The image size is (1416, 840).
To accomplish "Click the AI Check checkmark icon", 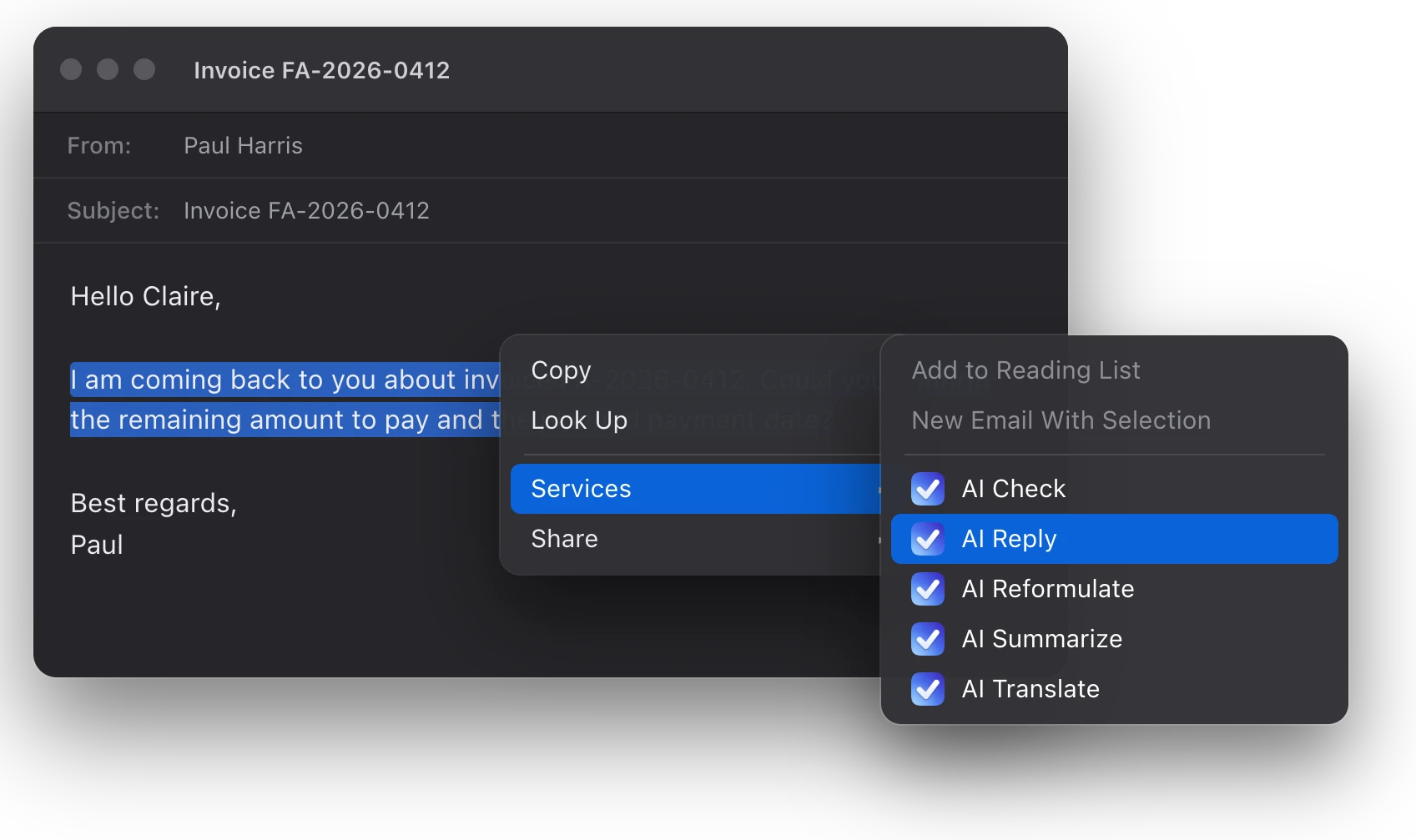I will click(928, 489).
